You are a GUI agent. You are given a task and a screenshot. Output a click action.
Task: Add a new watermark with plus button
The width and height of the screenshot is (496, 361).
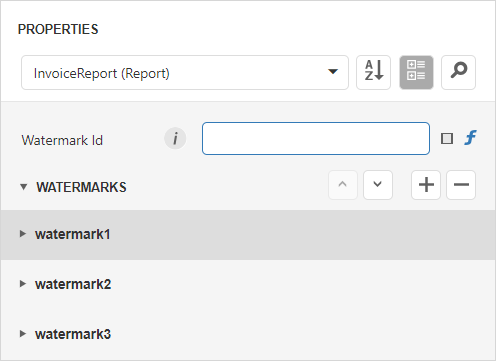point(426,185)
